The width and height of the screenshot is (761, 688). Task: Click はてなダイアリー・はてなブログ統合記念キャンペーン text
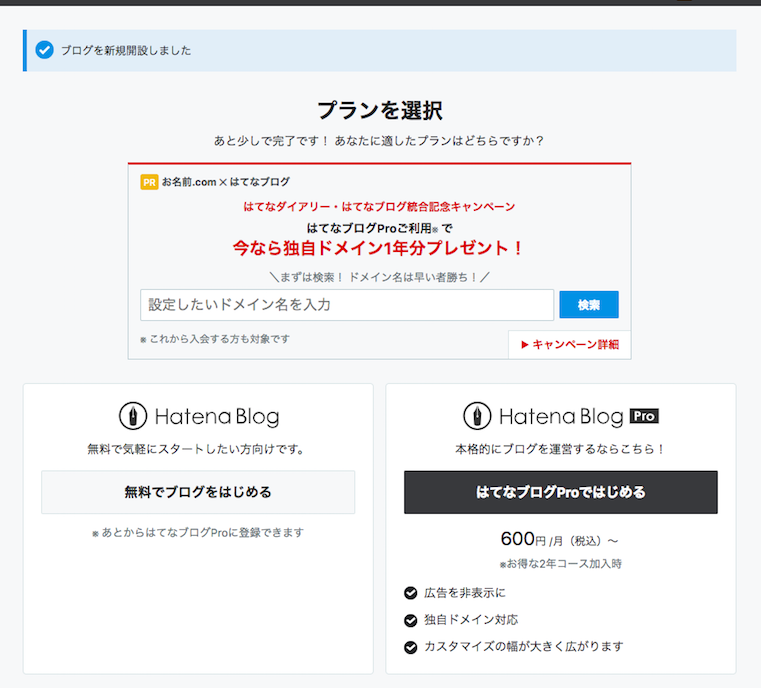379,207
